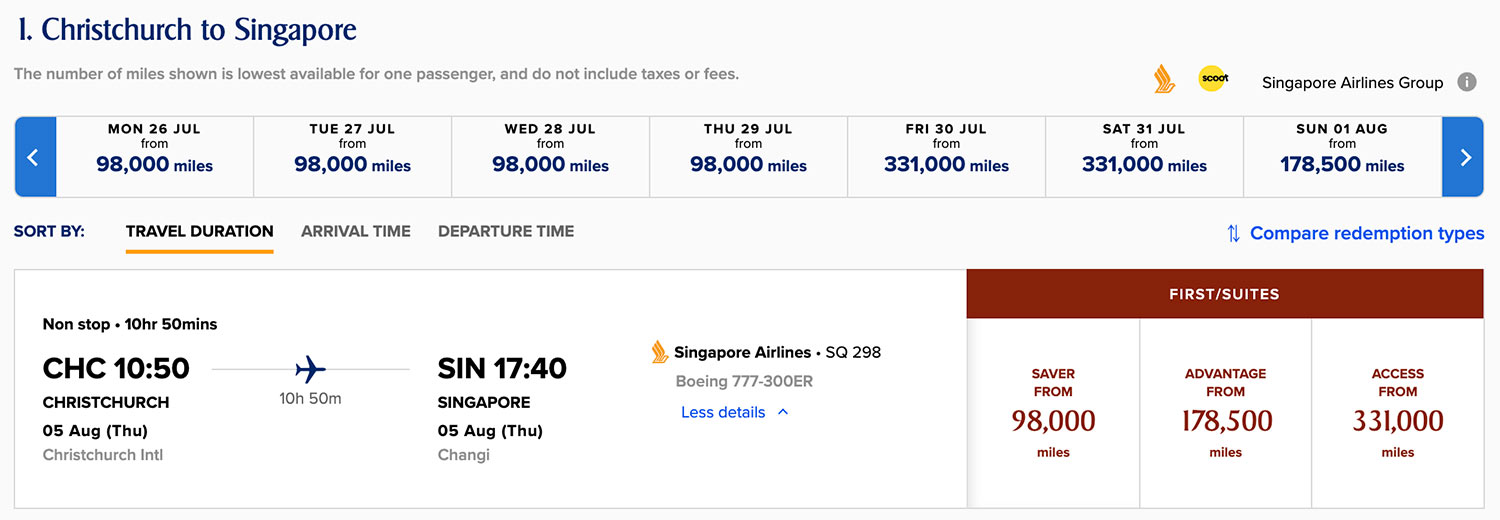Click the Less details link
This screenshot has height=520, width=1500.
[x=723, y=412]
